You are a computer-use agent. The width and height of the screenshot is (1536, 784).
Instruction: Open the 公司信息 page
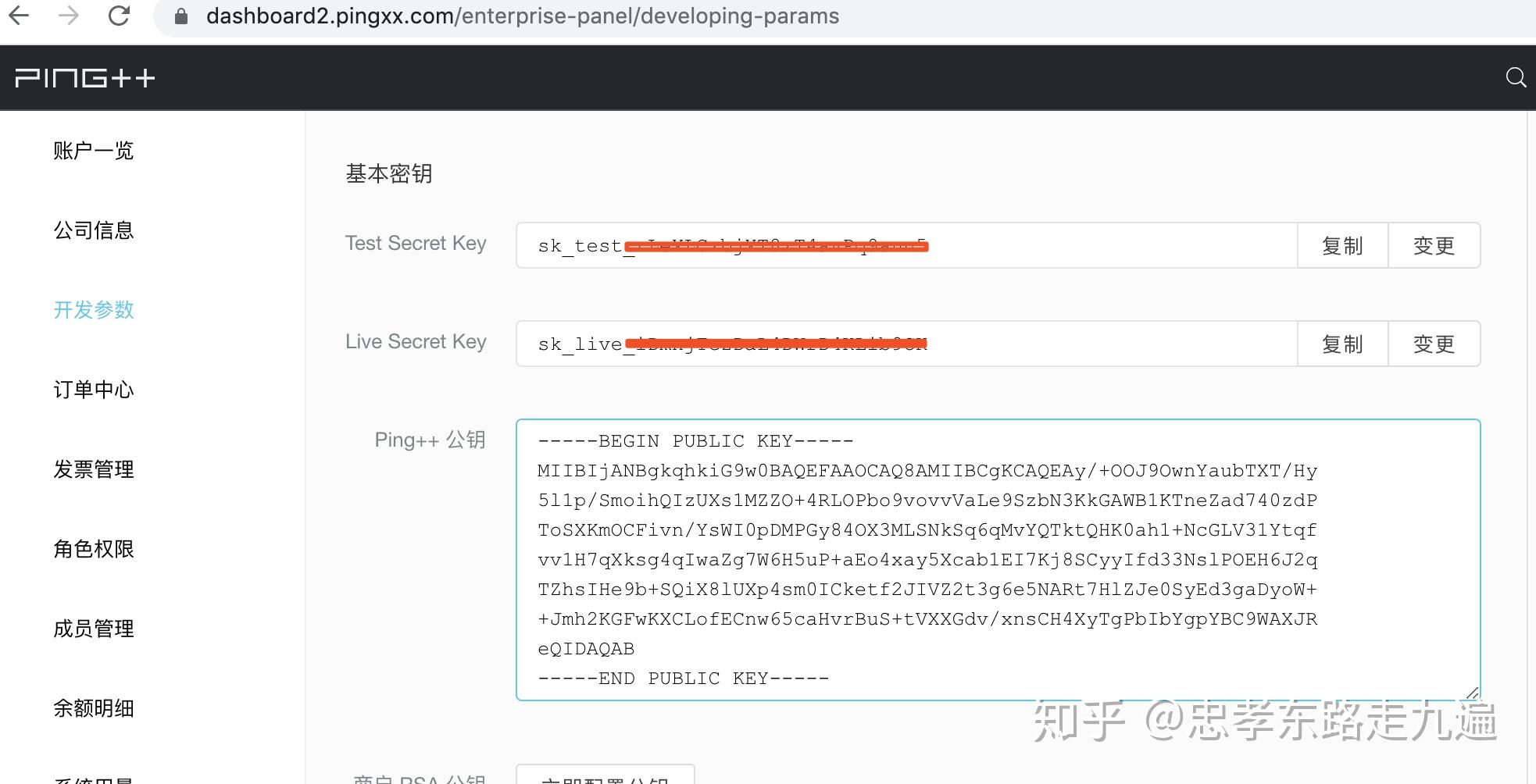pyautogui.click(x=94, y=230)
